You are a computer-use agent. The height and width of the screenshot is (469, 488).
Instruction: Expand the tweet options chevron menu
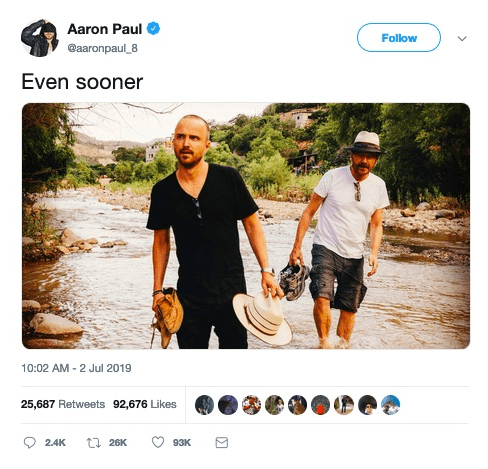tap(462, 38)
